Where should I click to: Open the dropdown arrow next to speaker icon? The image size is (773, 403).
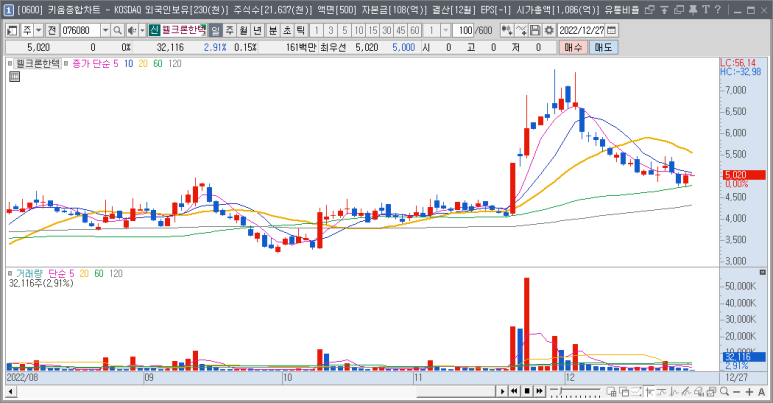click(142, 31)
